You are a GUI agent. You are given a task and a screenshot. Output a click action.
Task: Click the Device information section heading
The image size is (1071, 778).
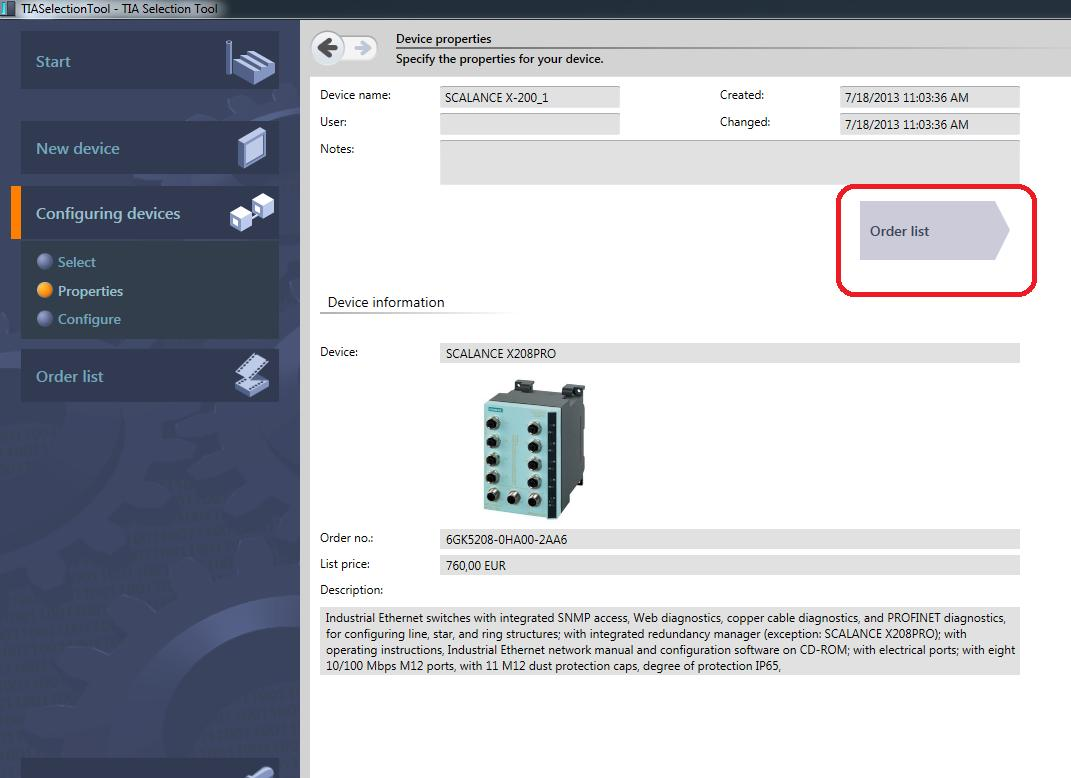coord(386,302)
